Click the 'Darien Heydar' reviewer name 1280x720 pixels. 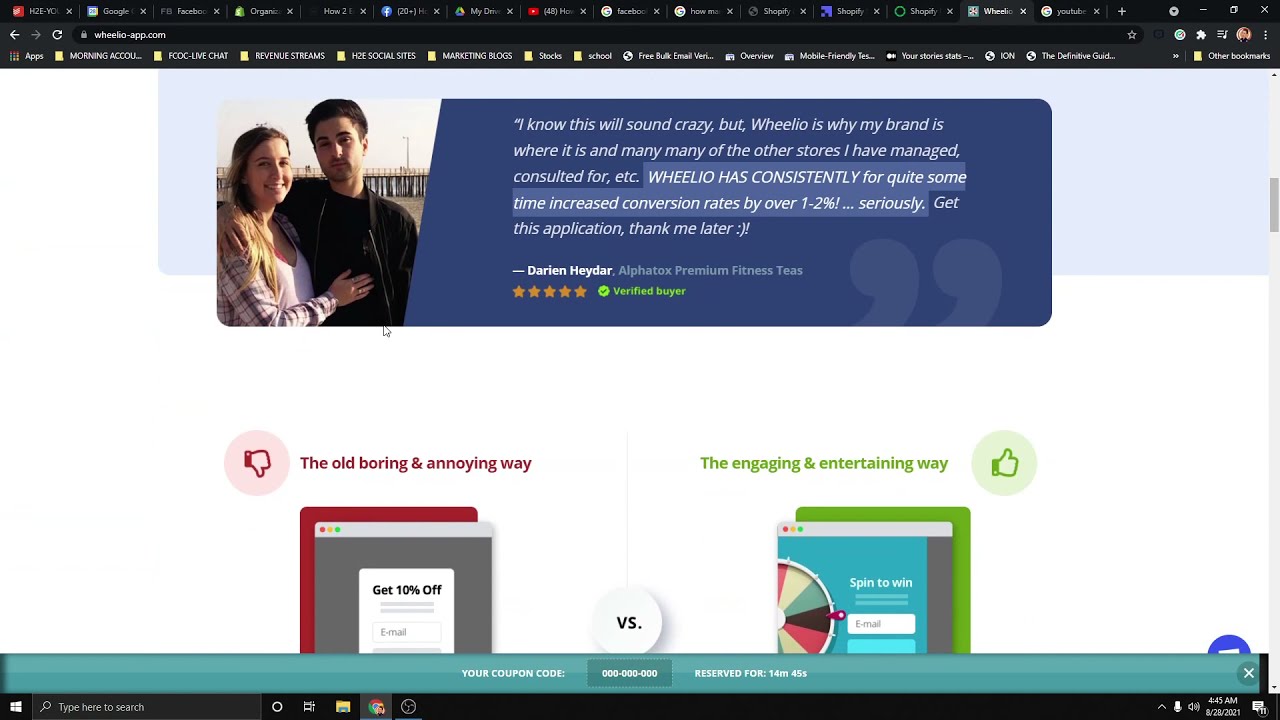569,270
